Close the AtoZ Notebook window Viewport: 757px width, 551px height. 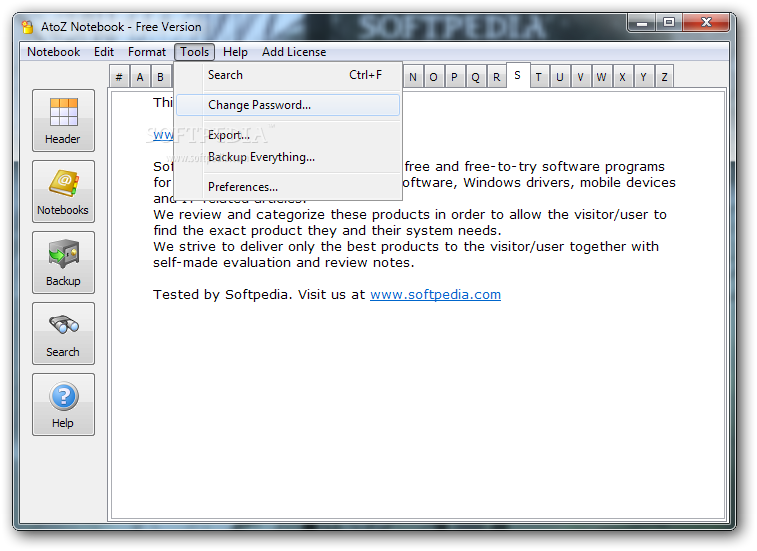pyautogui.click(x=706, y=23)
